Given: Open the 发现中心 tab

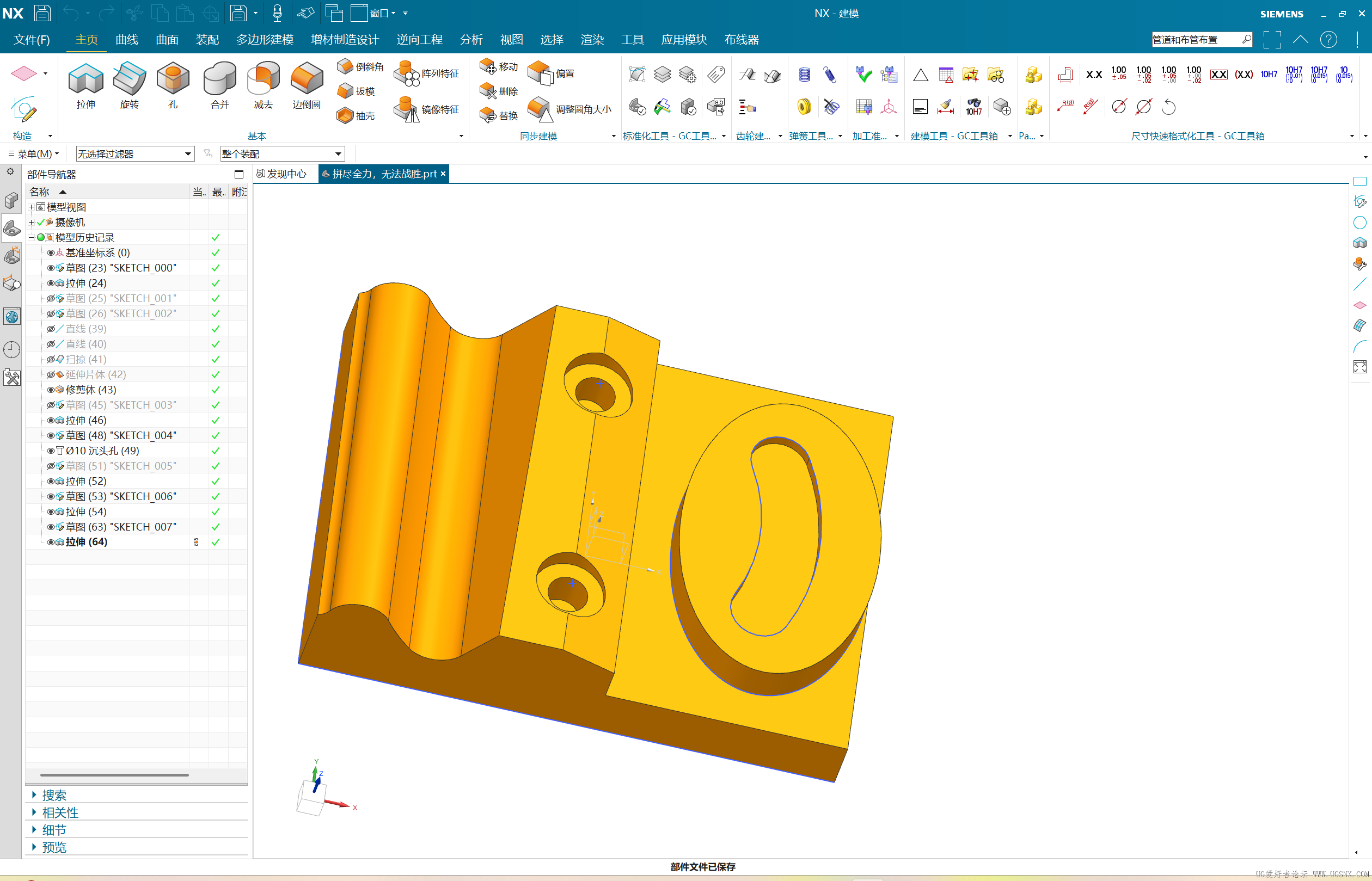Looking at the screenshot, I should pyautogui.click(x=281, y=174).
